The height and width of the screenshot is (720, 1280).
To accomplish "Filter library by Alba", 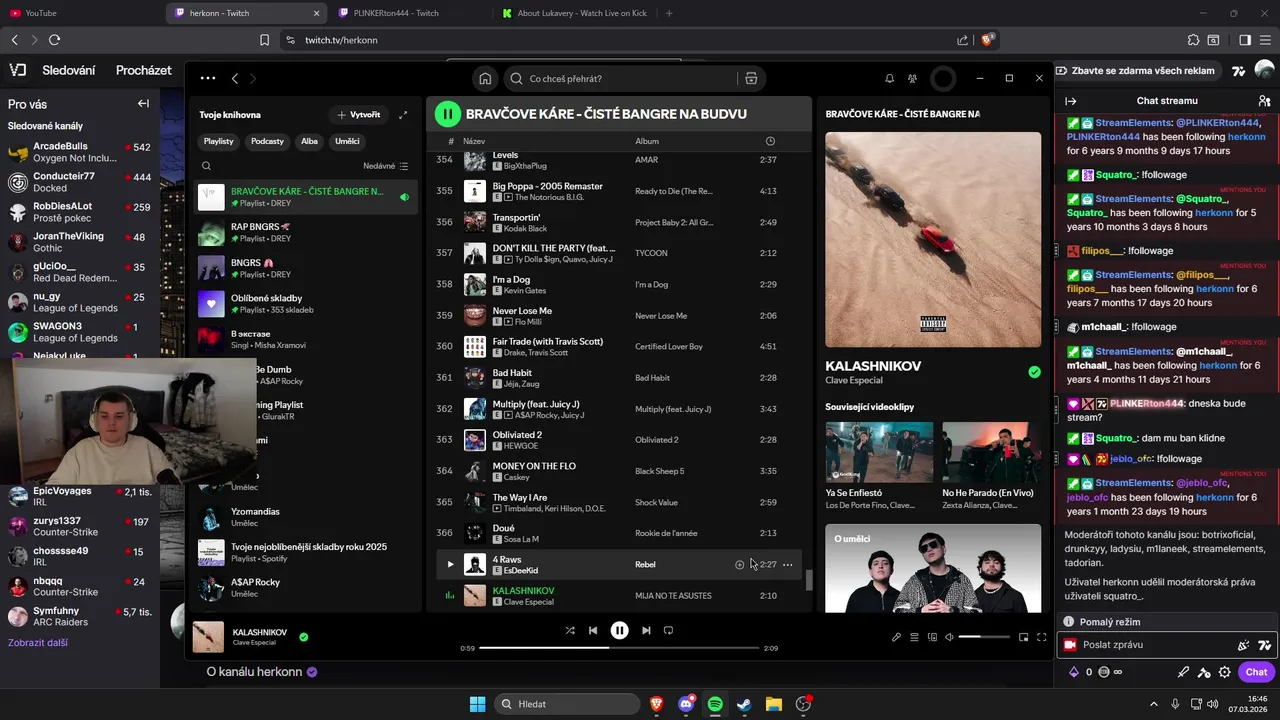I will click(309, 141).
